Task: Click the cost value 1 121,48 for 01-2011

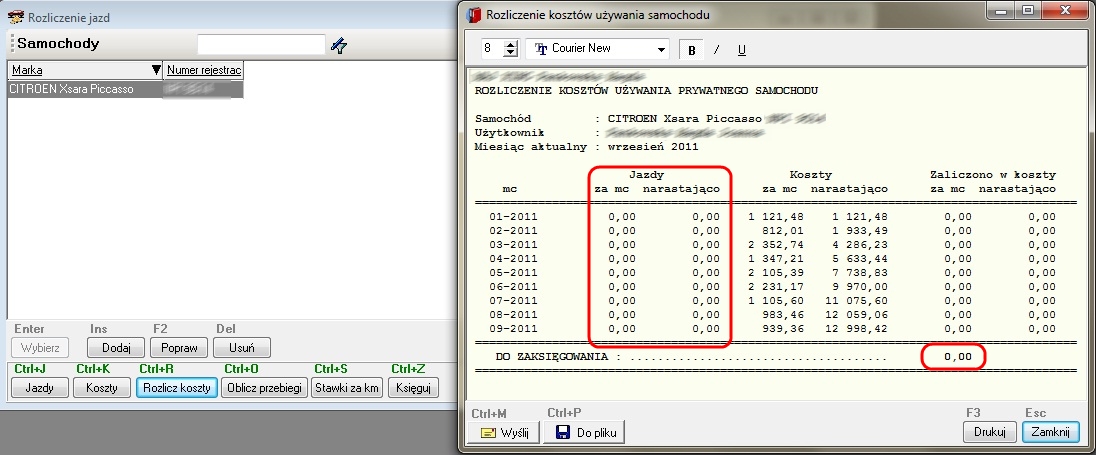Action: tap(776, 217)
